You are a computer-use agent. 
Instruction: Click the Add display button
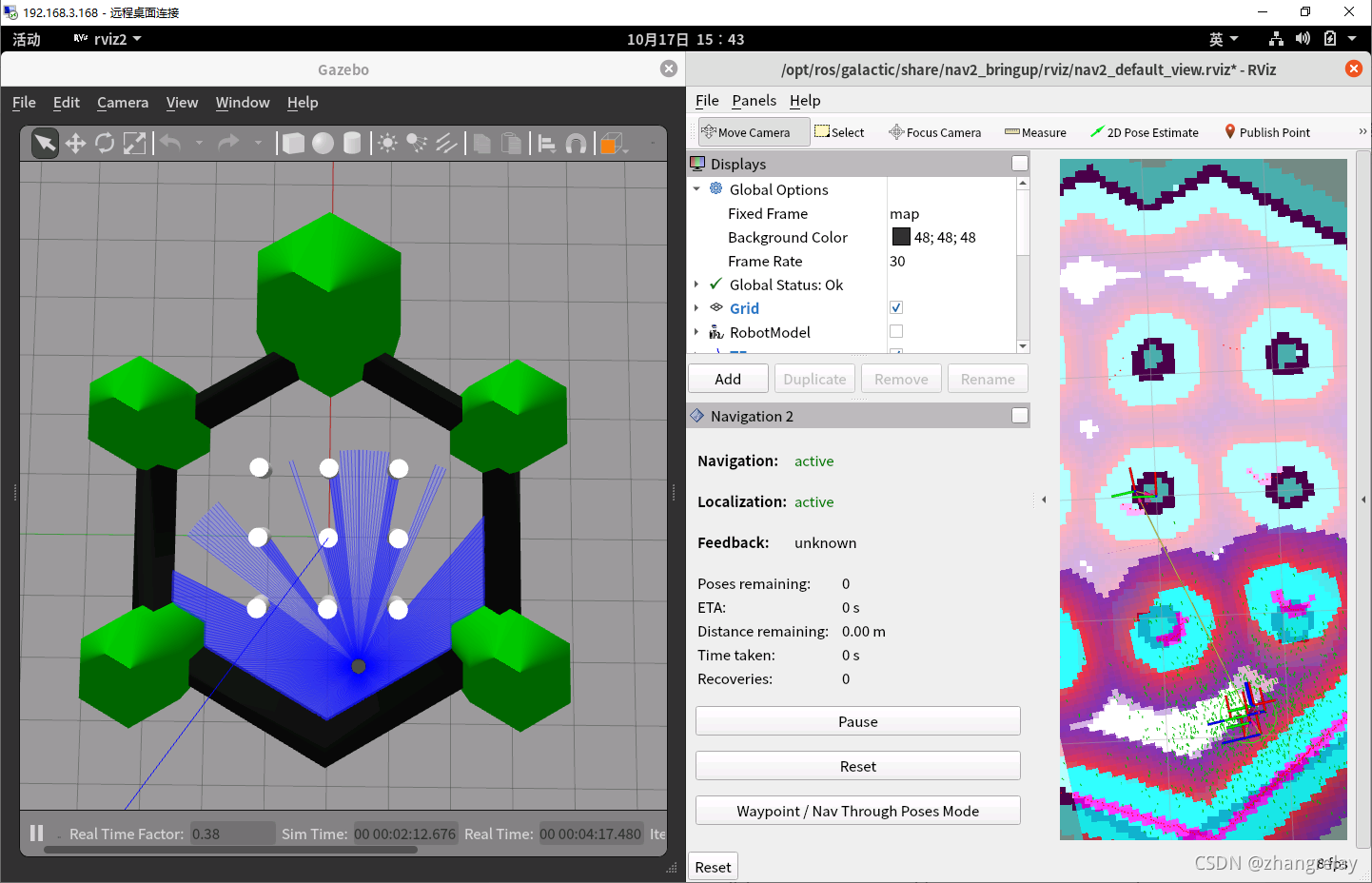pyautogui.click(x=728, y=379)
